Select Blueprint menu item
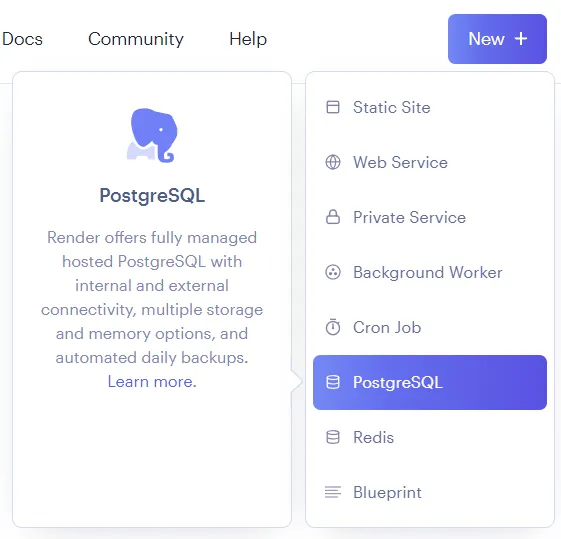Image resolution: width=561 pixels, height=539 pixels. coord(430,493)
